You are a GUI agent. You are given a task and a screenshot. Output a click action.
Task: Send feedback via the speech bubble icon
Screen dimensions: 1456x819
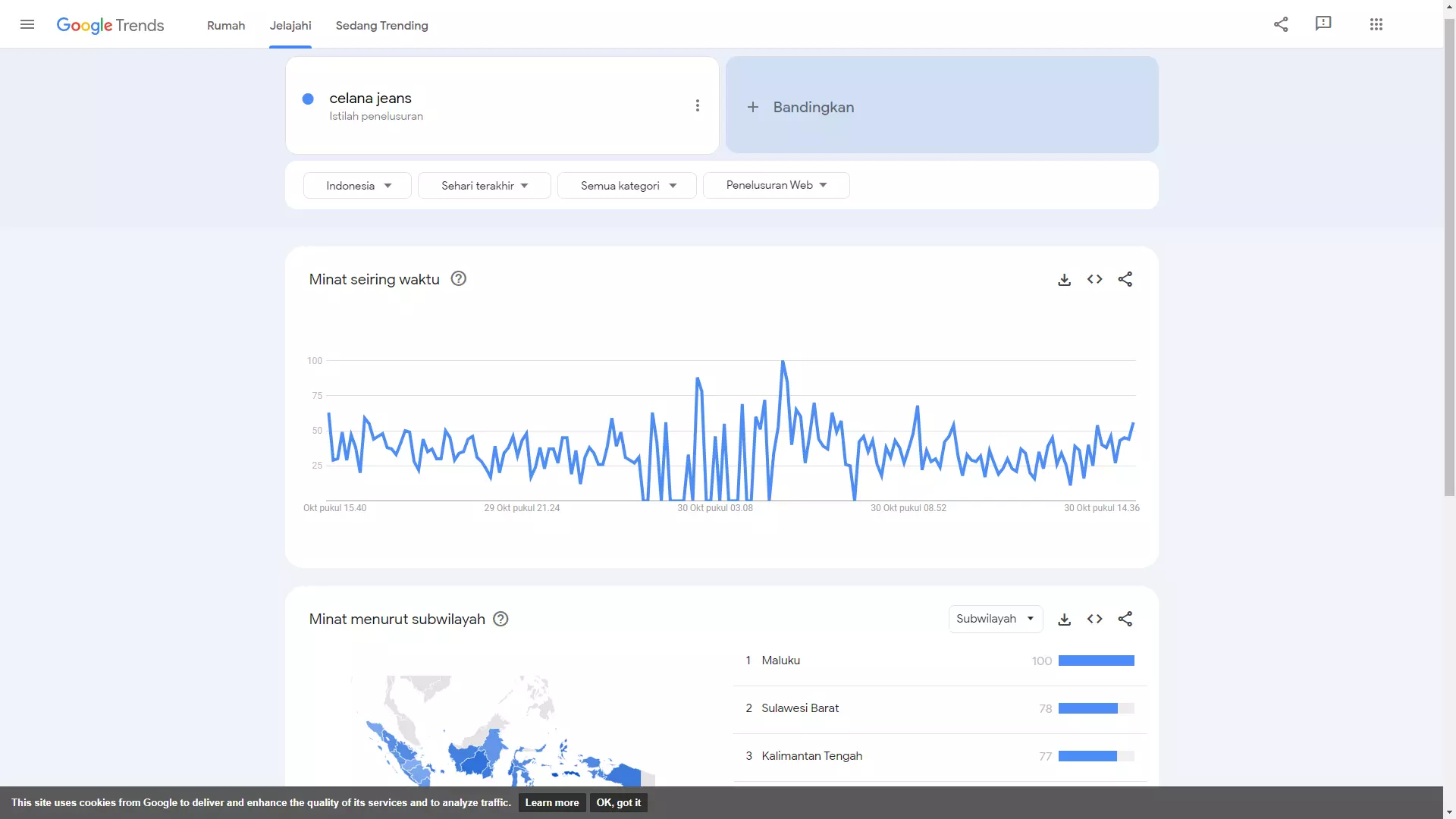coord(1323,24)
